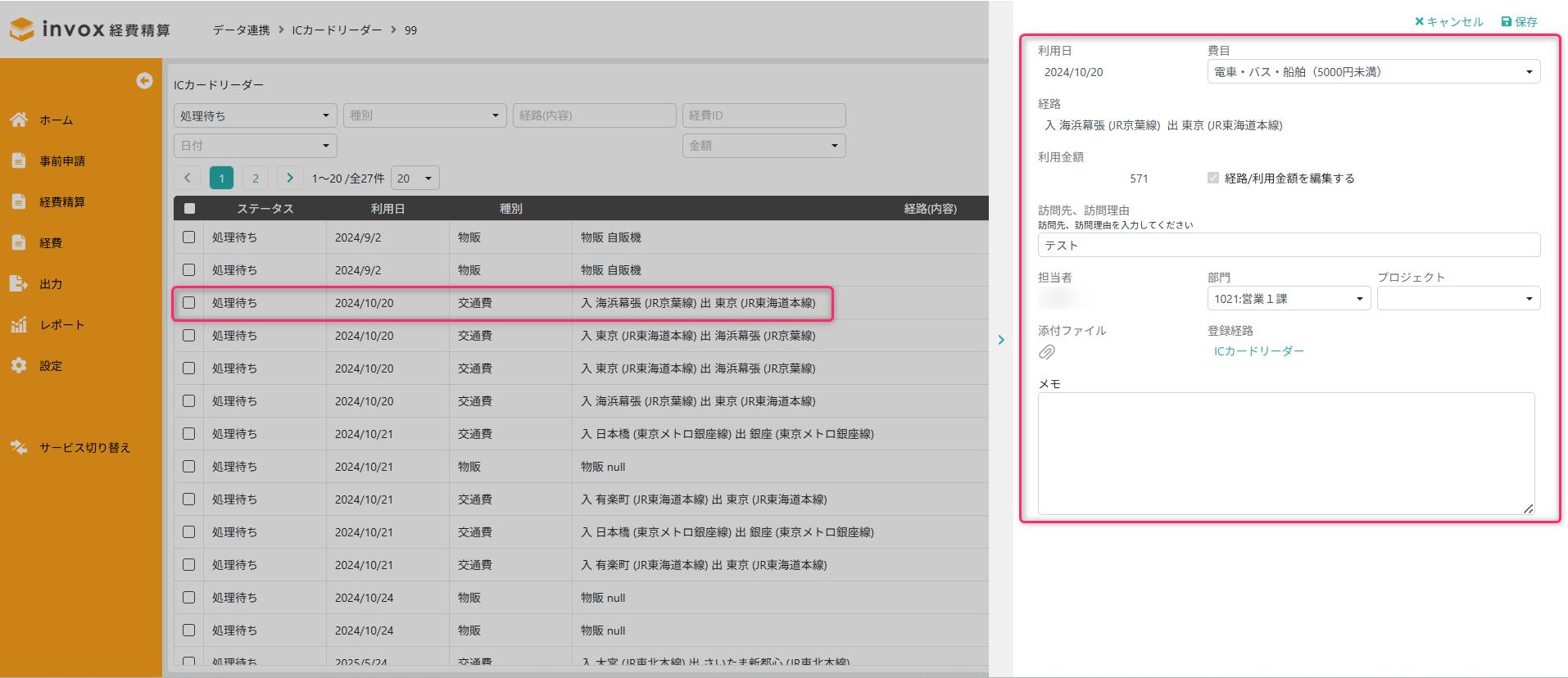Click the 訪問先、訪問理由 text field

(x=1288, y=245)
